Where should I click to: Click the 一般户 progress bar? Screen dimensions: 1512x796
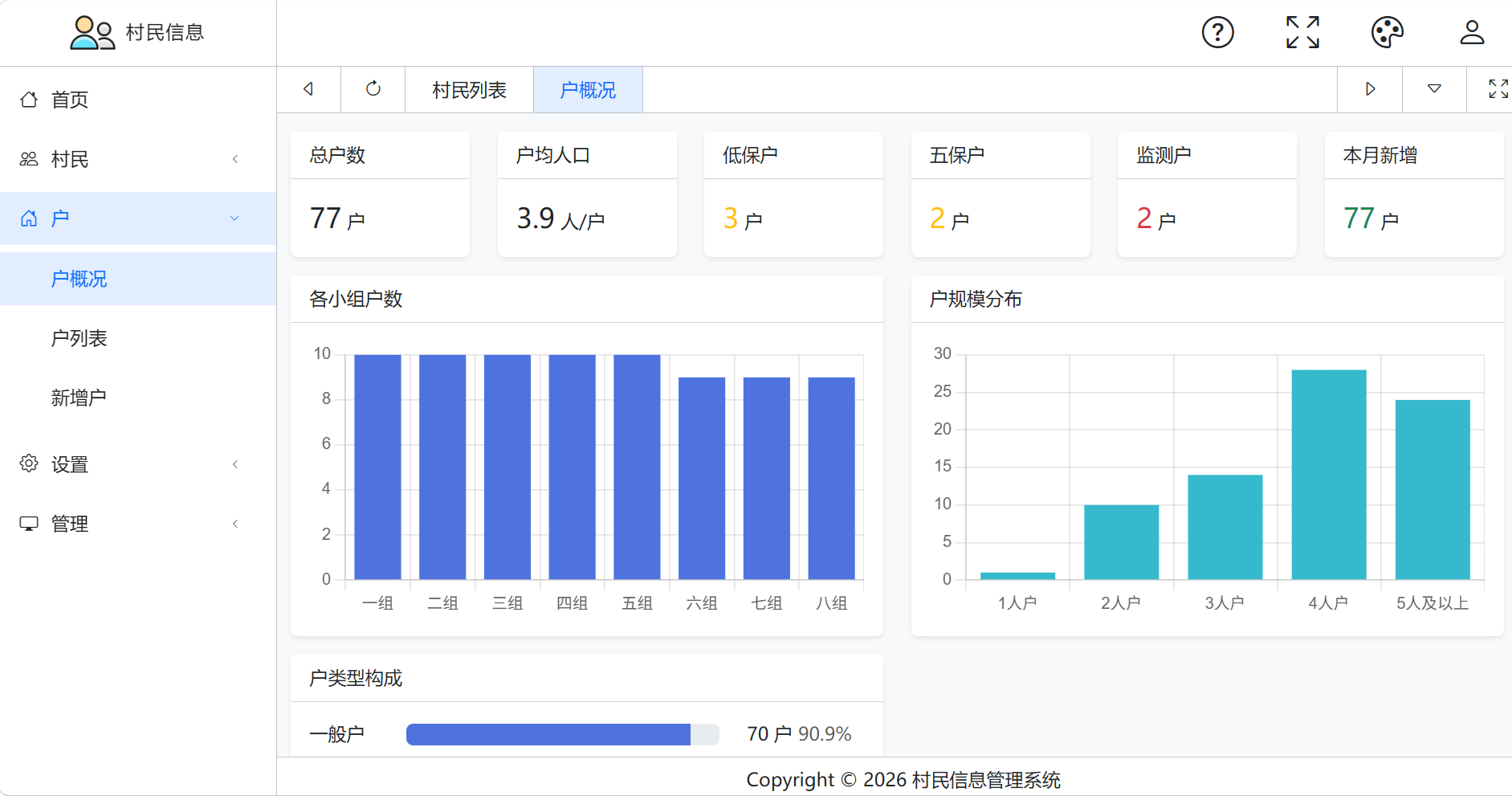click(562, 734)
